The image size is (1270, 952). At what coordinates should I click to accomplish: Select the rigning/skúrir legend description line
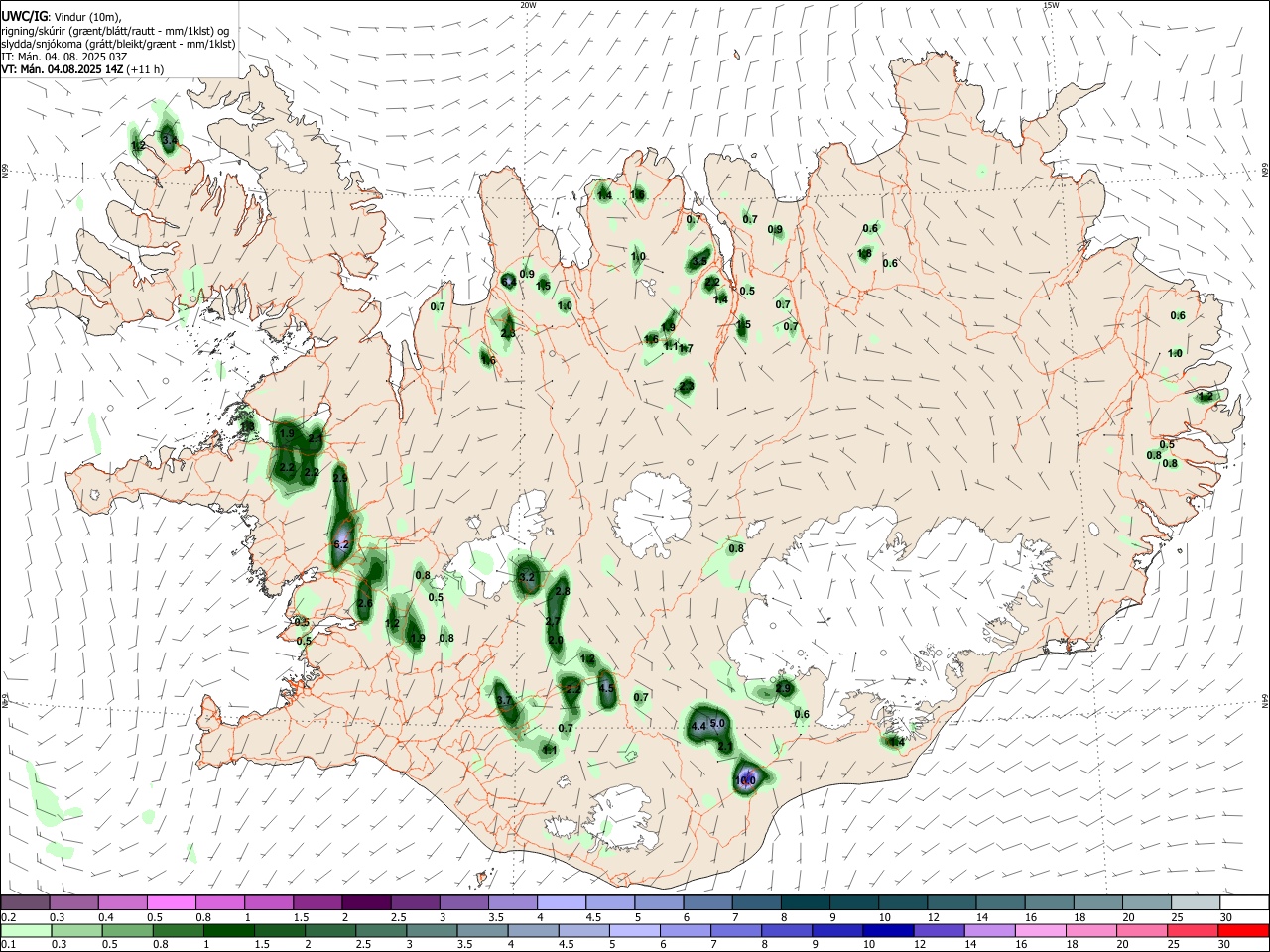(115, 30)
